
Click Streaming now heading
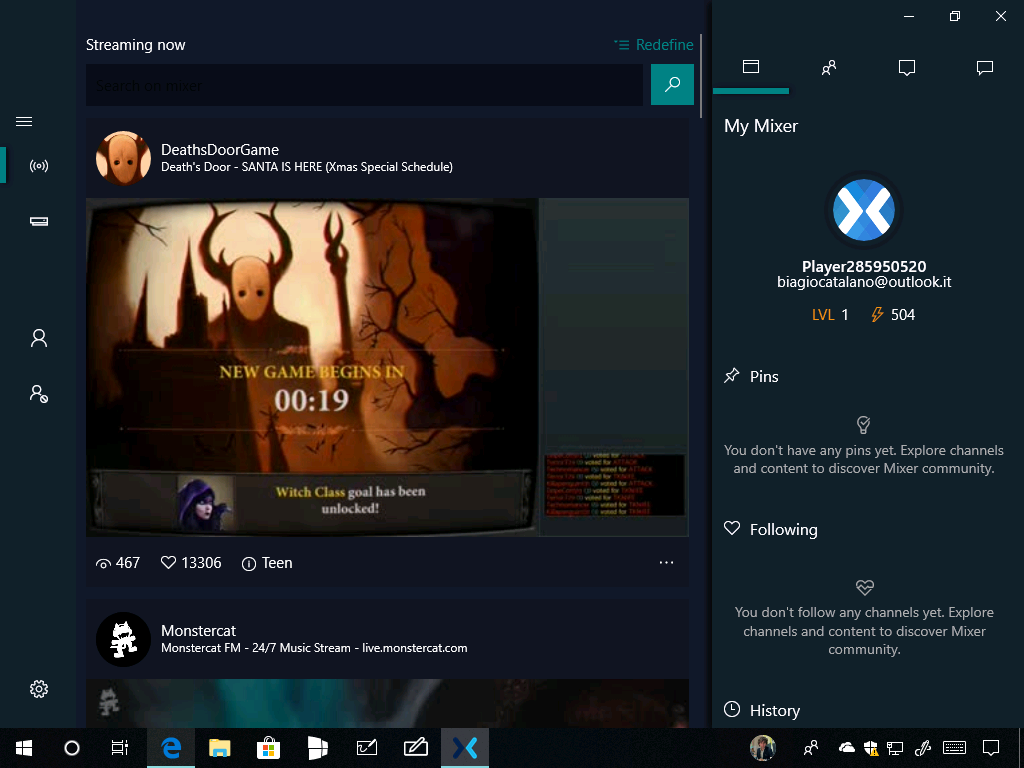(x=136, y=45)
